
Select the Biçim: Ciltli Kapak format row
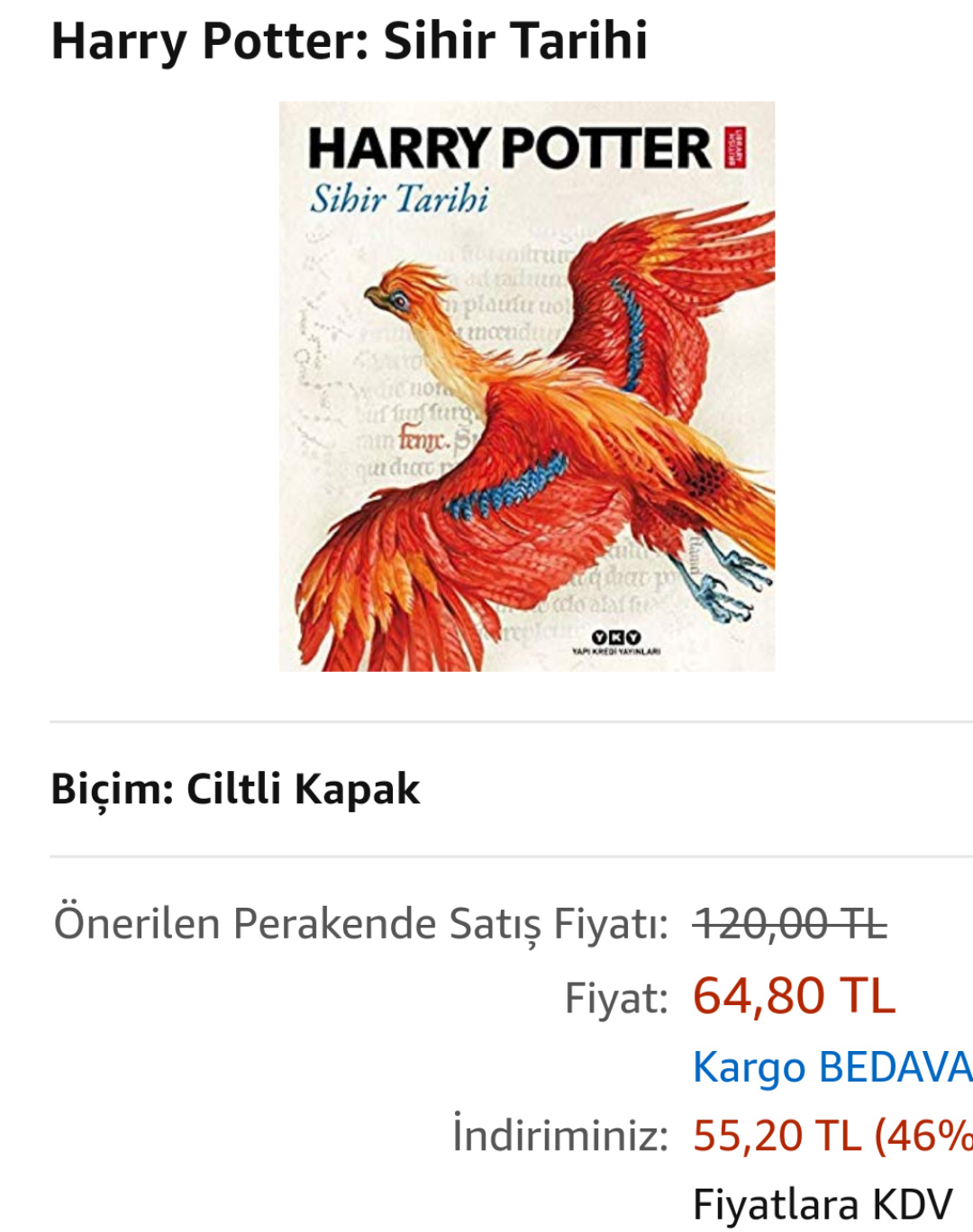(235, 789)
